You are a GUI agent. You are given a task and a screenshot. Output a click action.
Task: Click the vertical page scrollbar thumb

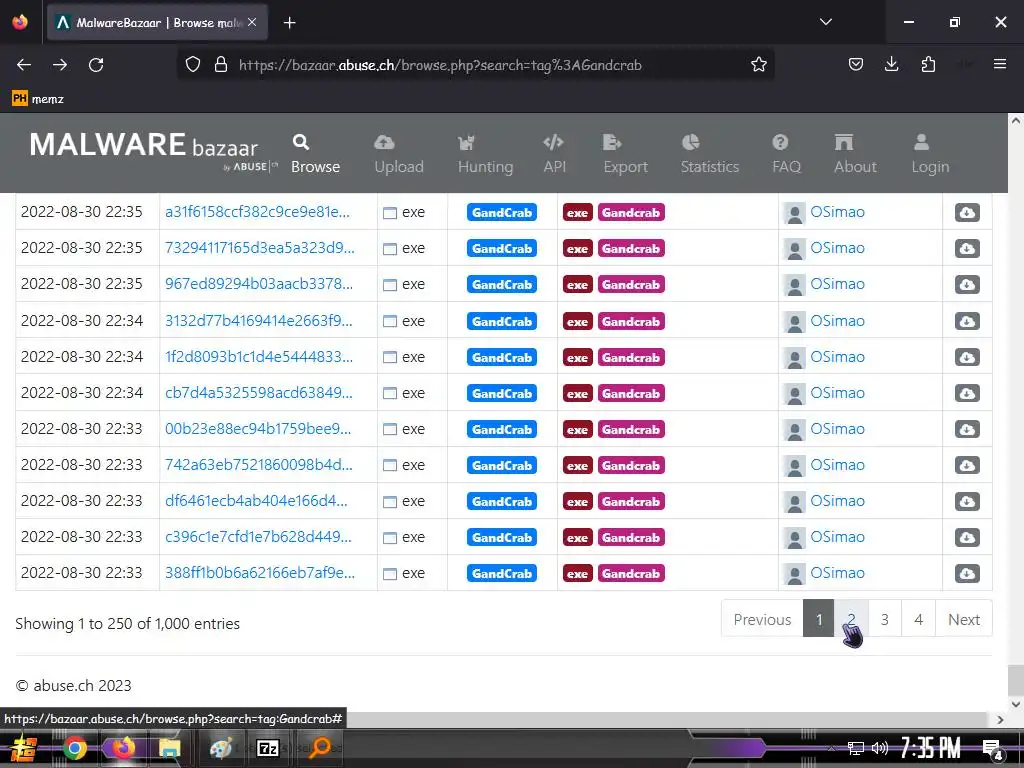tap(1015, 680)
